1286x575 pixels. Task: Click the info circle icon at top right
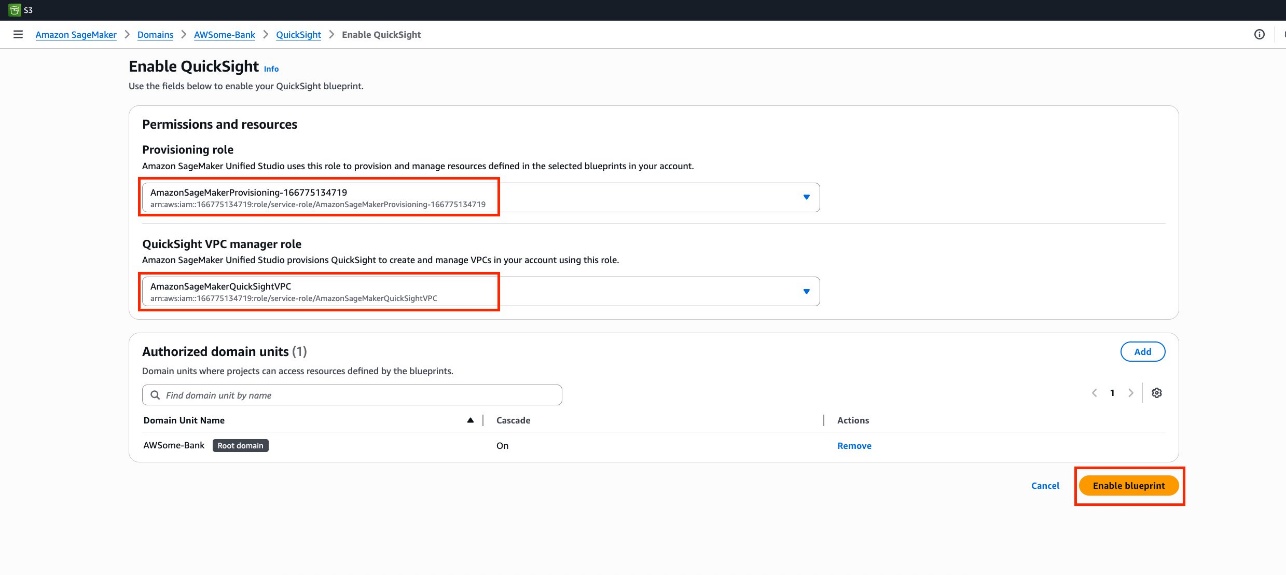coord(1259,34)
